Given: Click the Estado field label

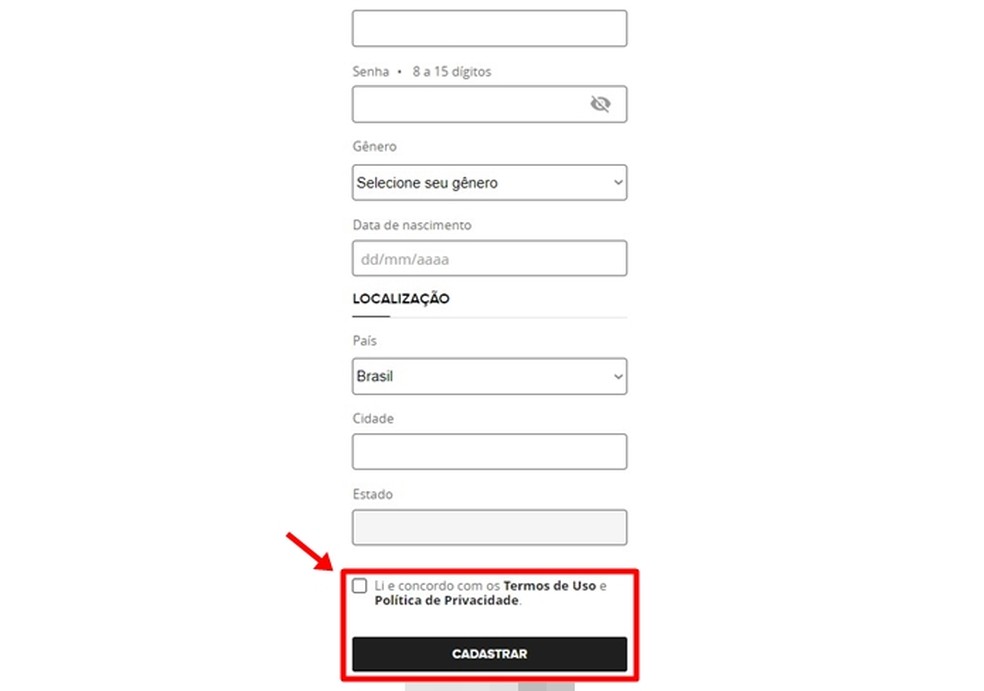Looking at the screenshot, I should pyautogui.click(x=372, y=495).
